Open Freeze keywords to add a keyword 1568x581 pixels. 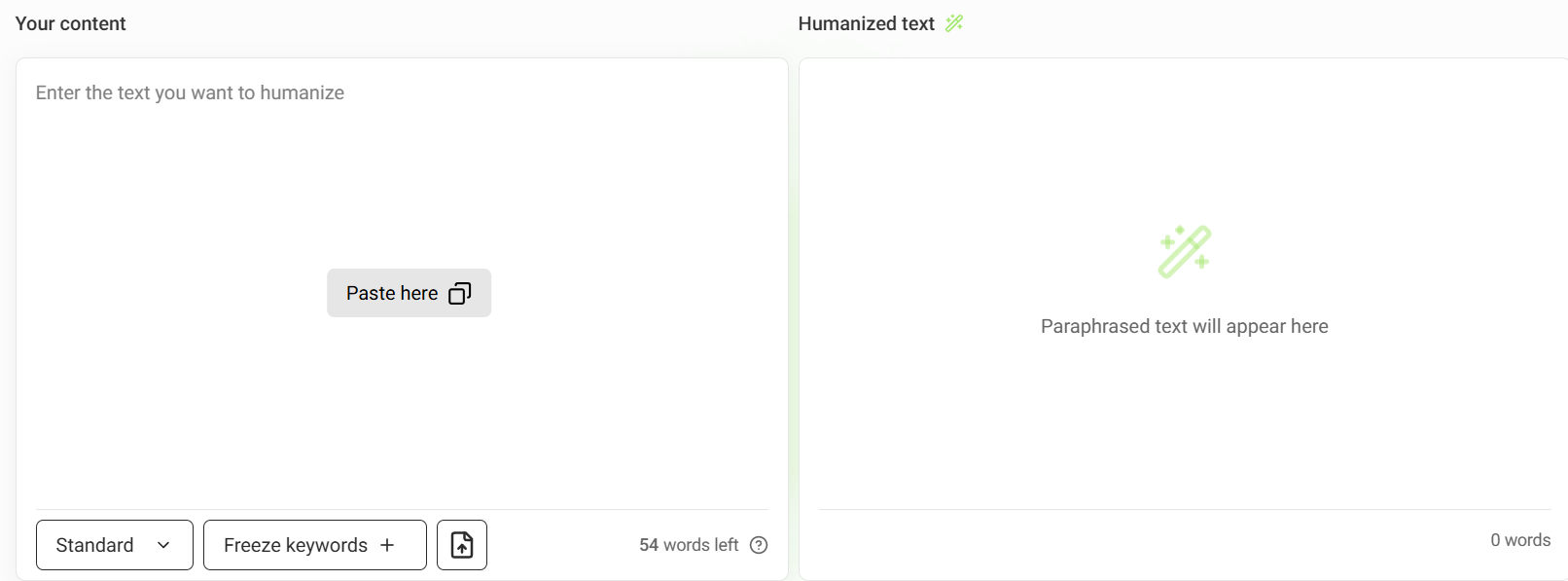(x=314, y=545)
